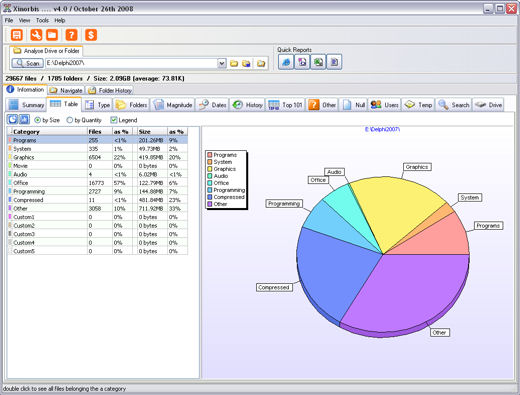Open the Folders tab
The width and height of the screenshot is (520, 395).
coord(131,105)
